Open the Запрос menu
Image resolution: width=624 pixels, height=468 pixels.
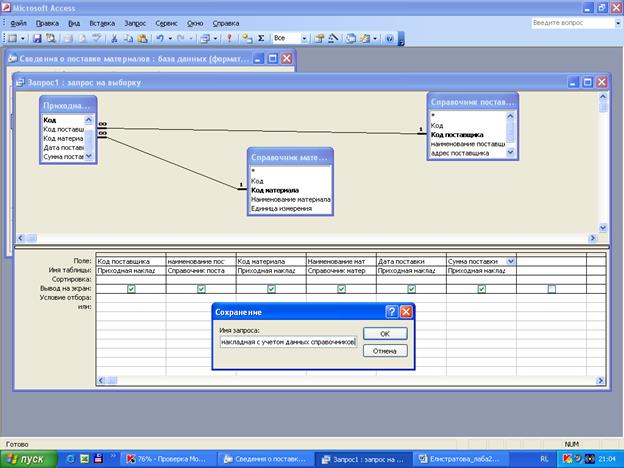pos(135,22)
